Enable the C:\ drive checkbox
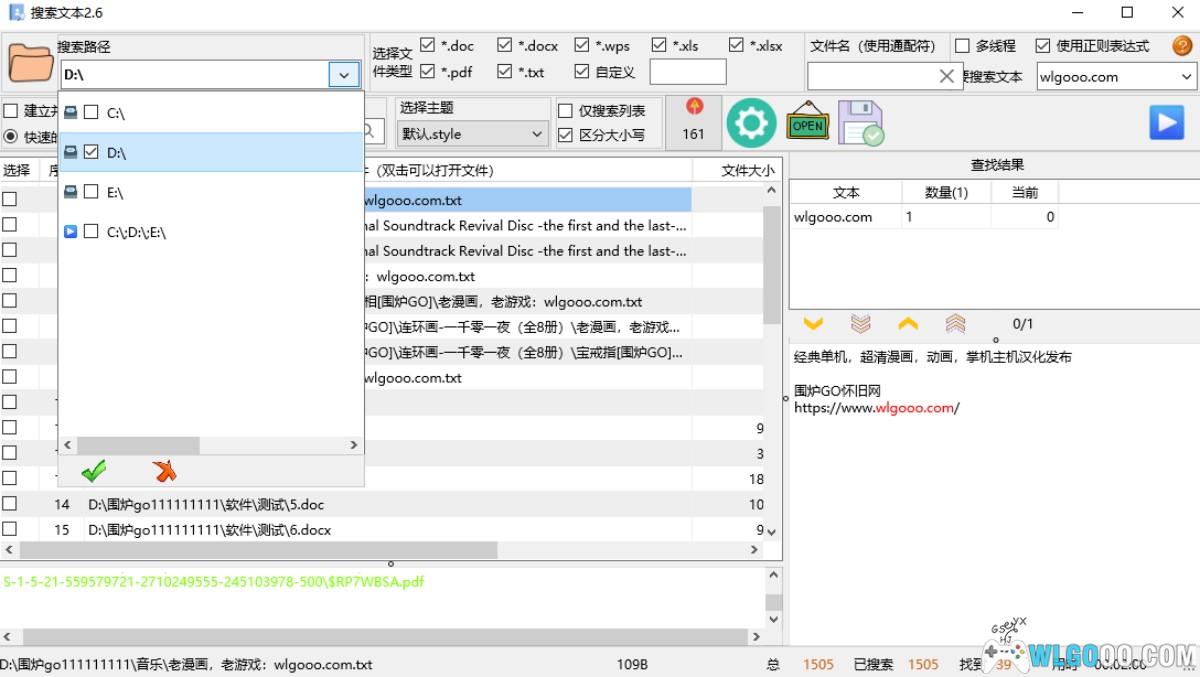 click(x=91, y=113)
